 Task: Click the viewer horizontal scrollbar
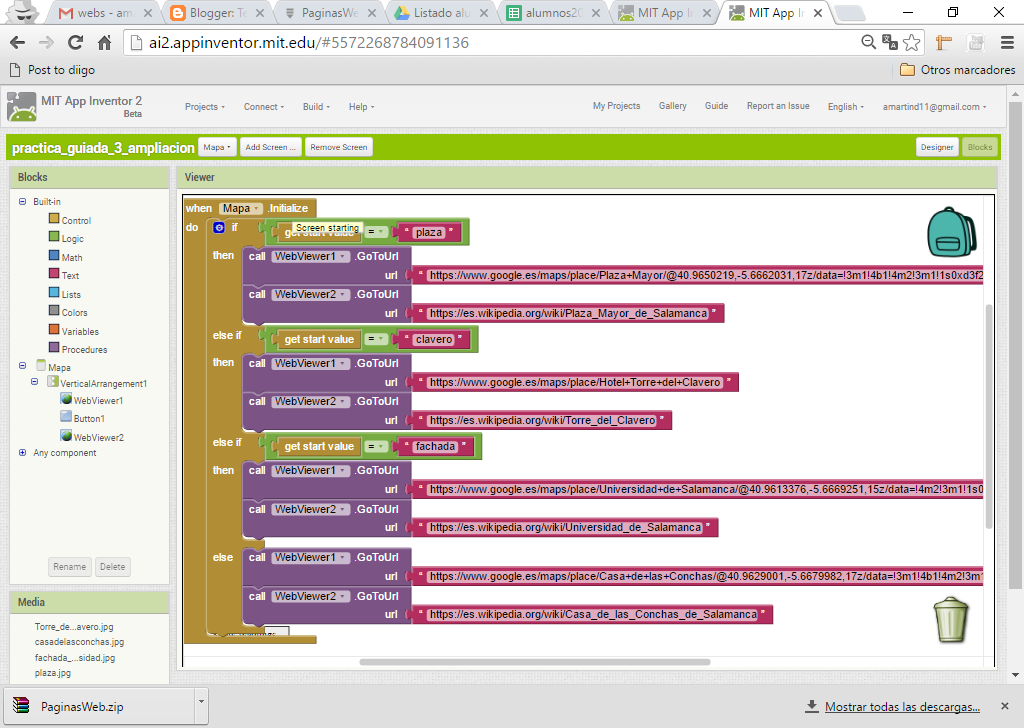tap(534, 662)
